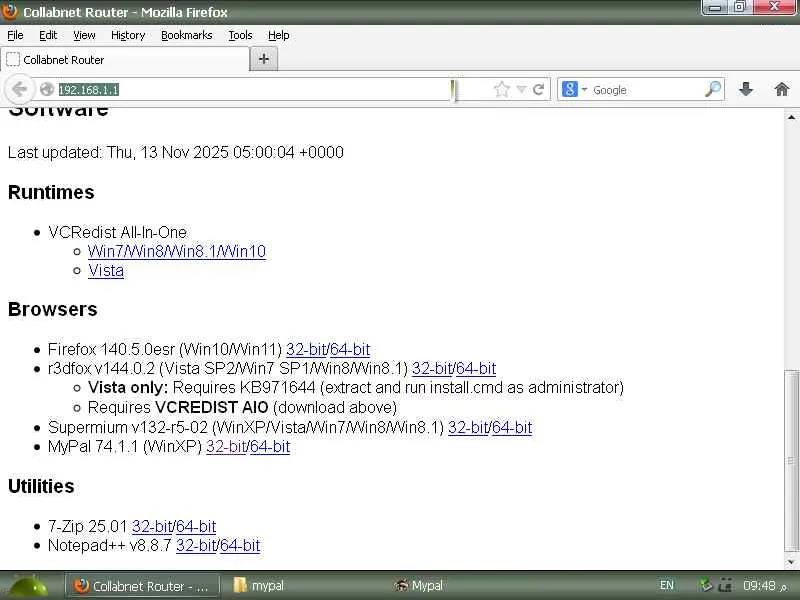Open the Edit menu
800x600 pixels.
click(x=48, y=35)
